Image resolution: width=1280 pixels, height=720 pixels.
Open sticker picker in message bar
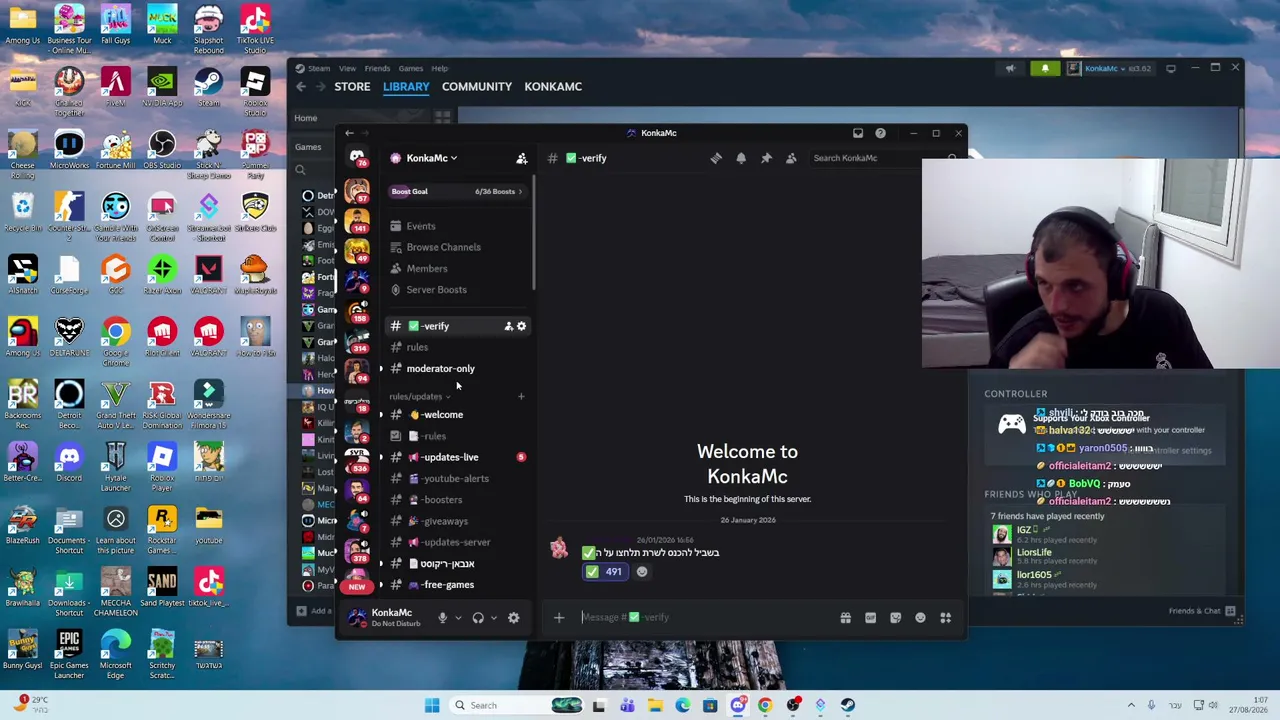[895, 618]
